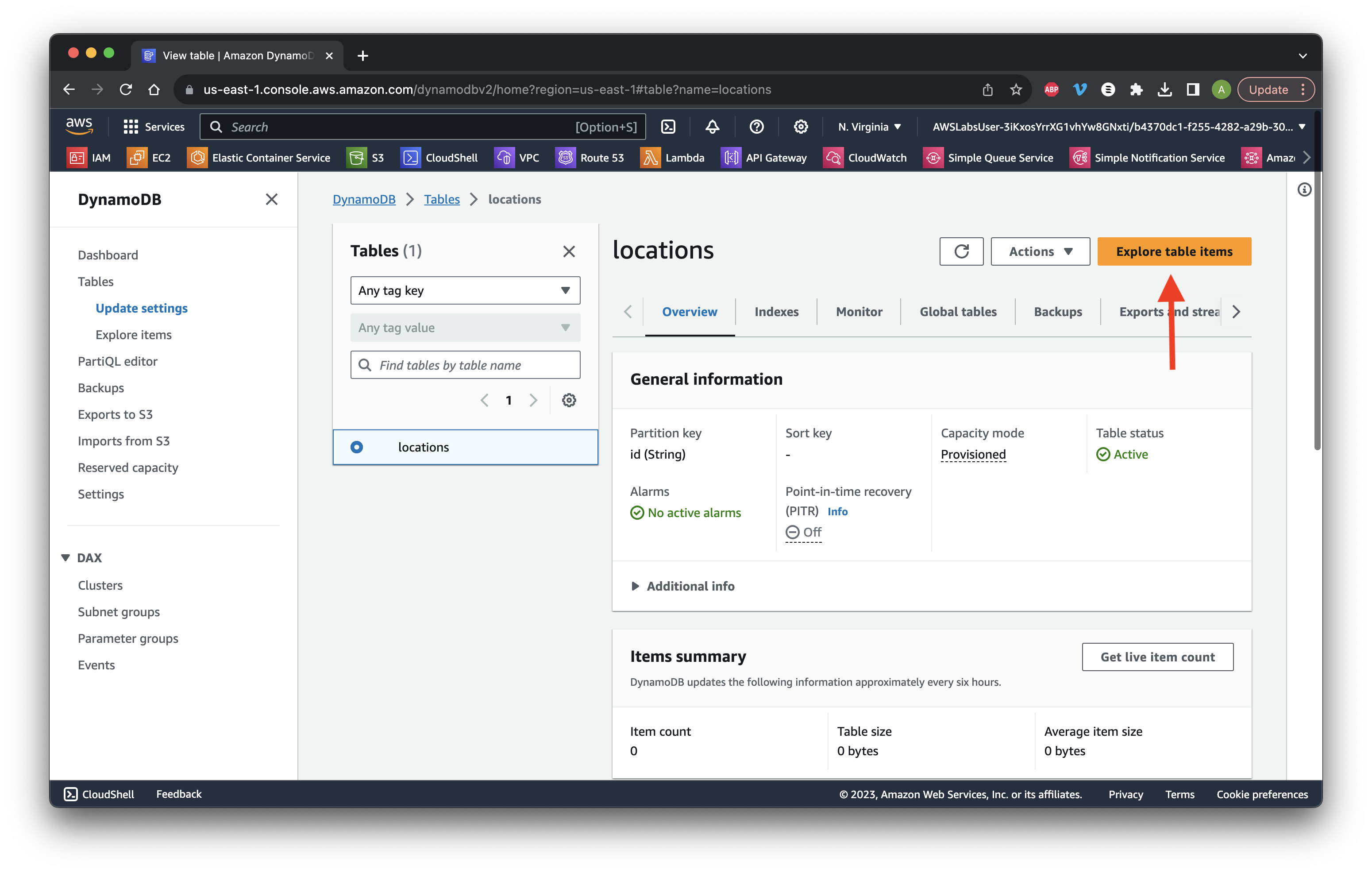Focus Find tables by table name field
1372x873 pixels.
(465, 365)
